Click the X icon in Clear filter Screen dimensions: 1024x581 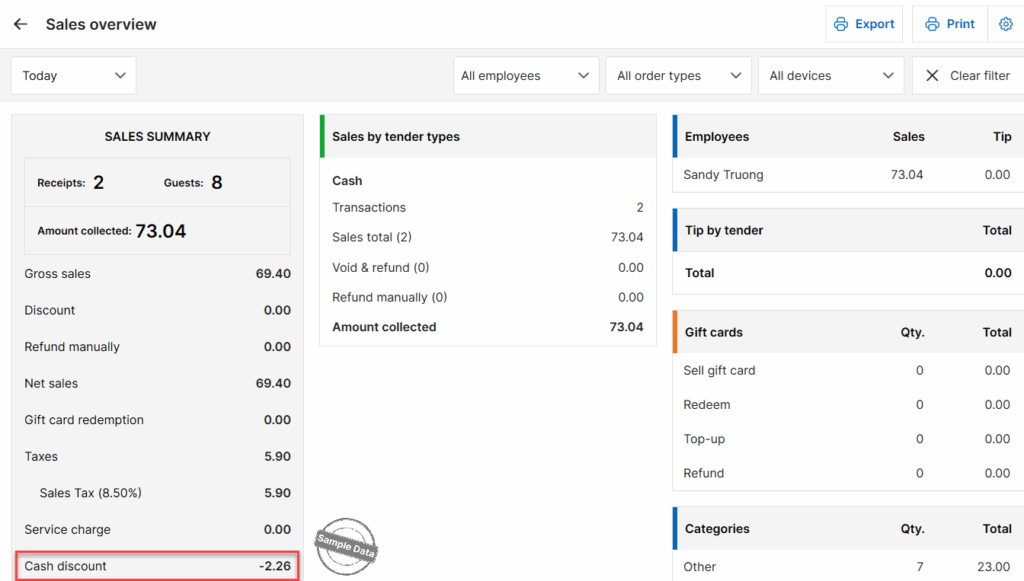click(932, 76)
